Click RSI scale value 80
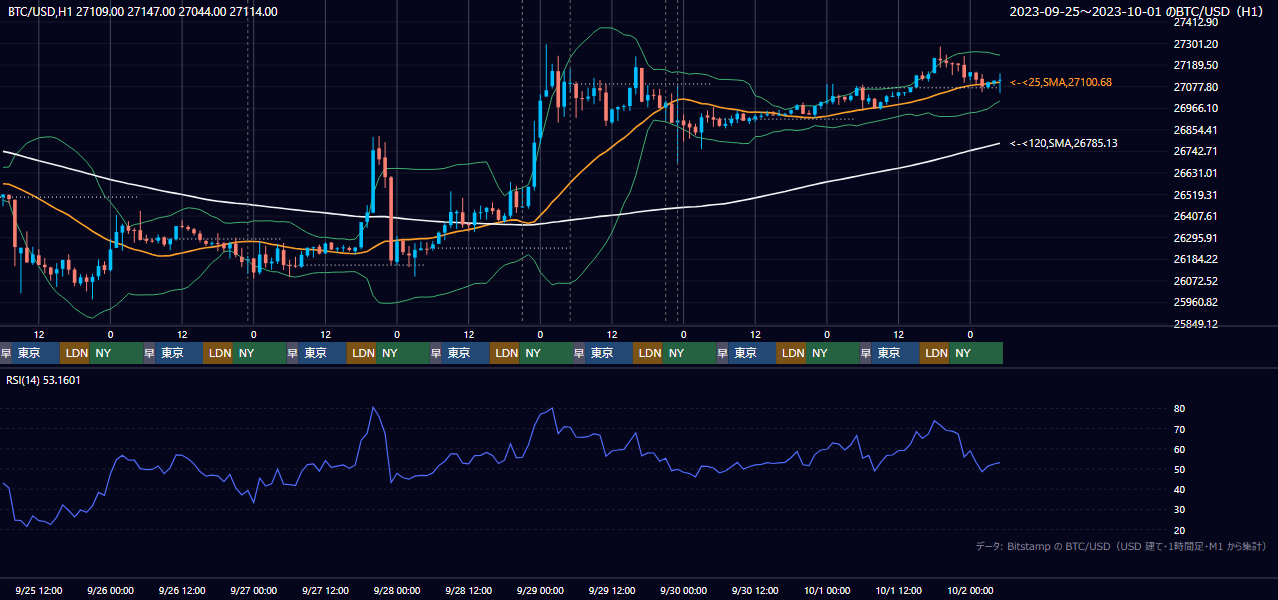This screenshot has width=1278, height=600. point(1180,409)
